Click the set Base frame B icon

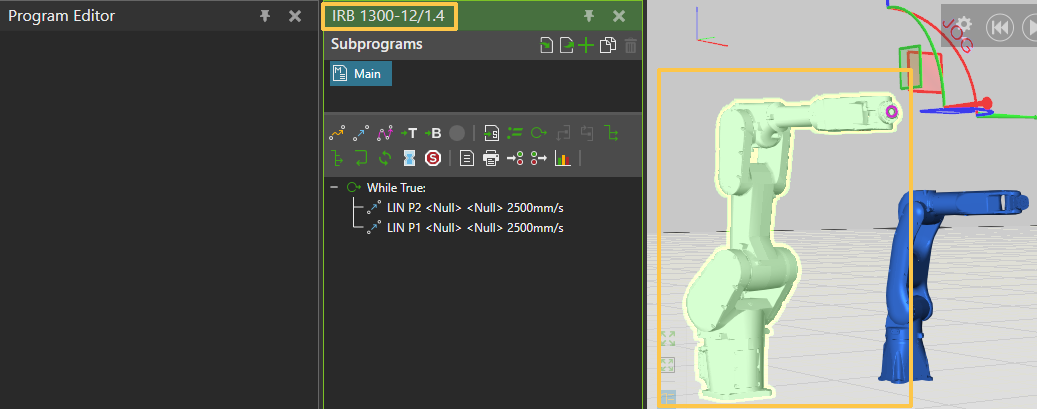click(433, 133)
